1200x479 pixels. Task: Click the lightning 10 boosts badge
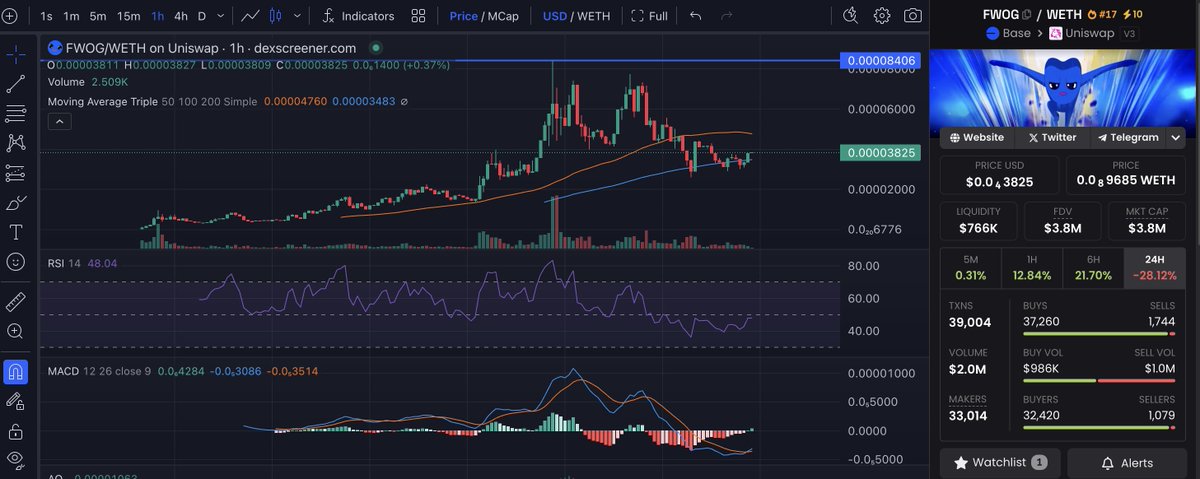(x=1131, y=14)
